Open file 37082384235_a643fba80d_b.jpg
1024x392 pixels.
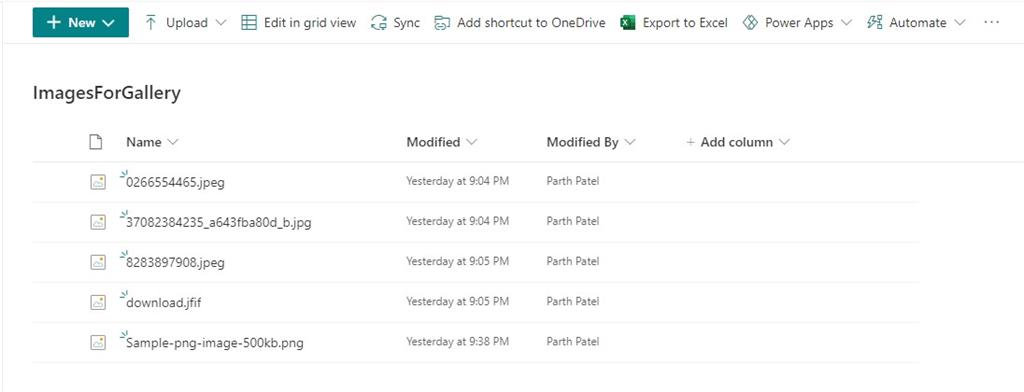[219, 223]
